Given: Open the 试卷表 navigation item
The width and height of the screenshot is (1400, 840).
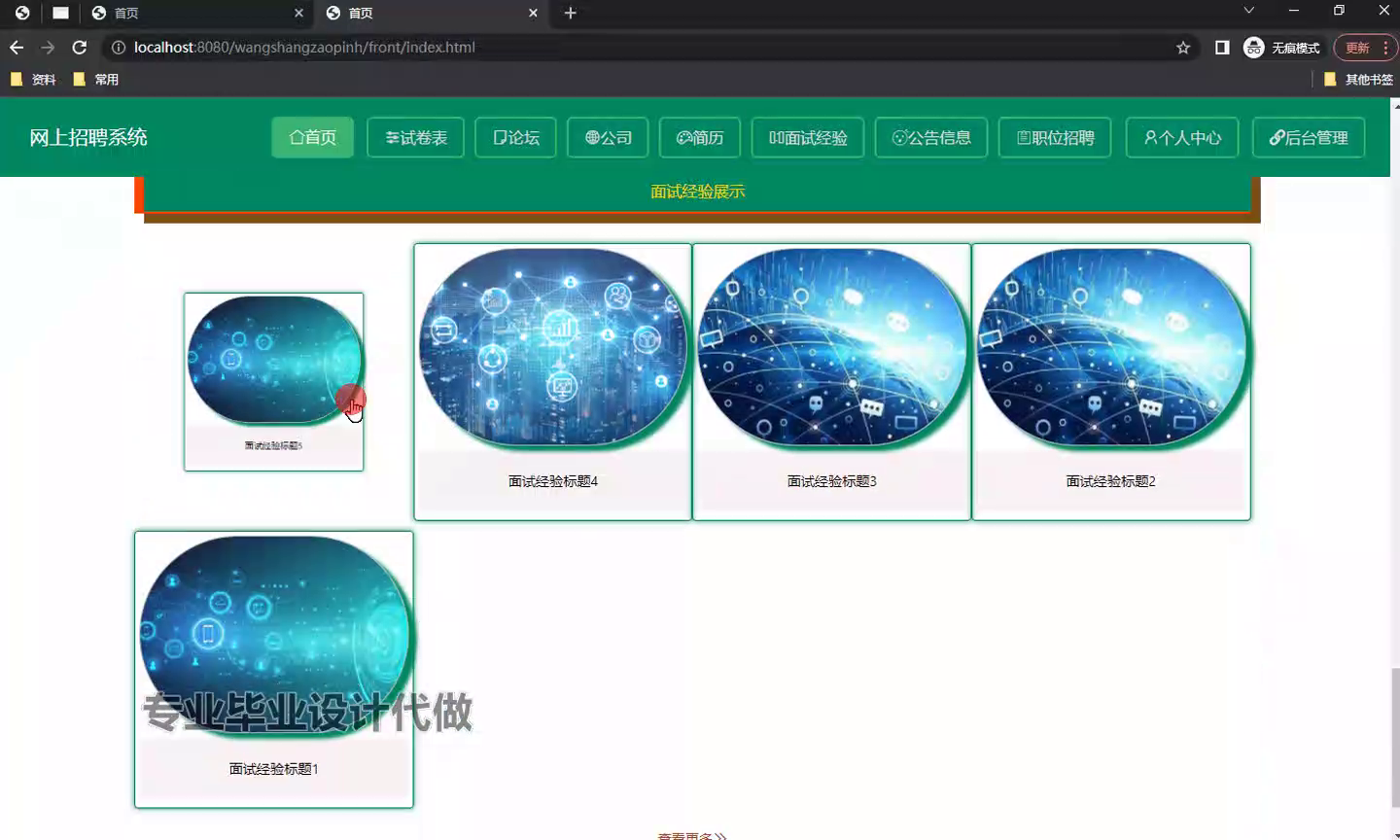Looking at the screenshot, I should click(416, 138).
